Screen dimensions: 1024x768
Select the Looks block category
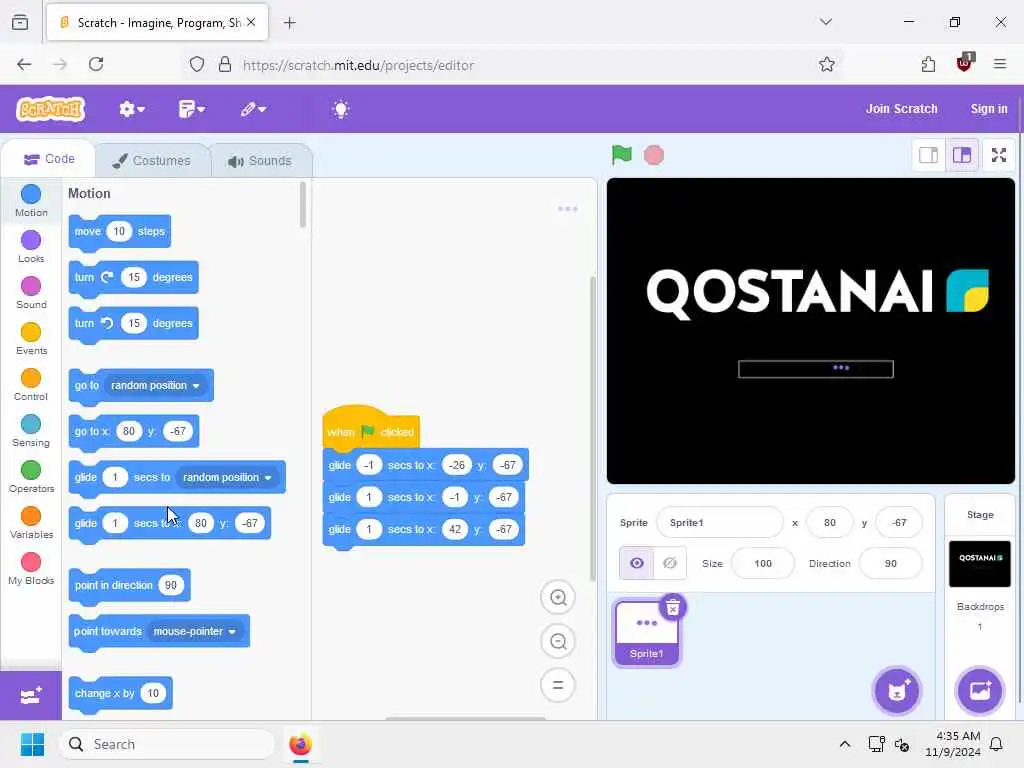[x=31, y=247]
